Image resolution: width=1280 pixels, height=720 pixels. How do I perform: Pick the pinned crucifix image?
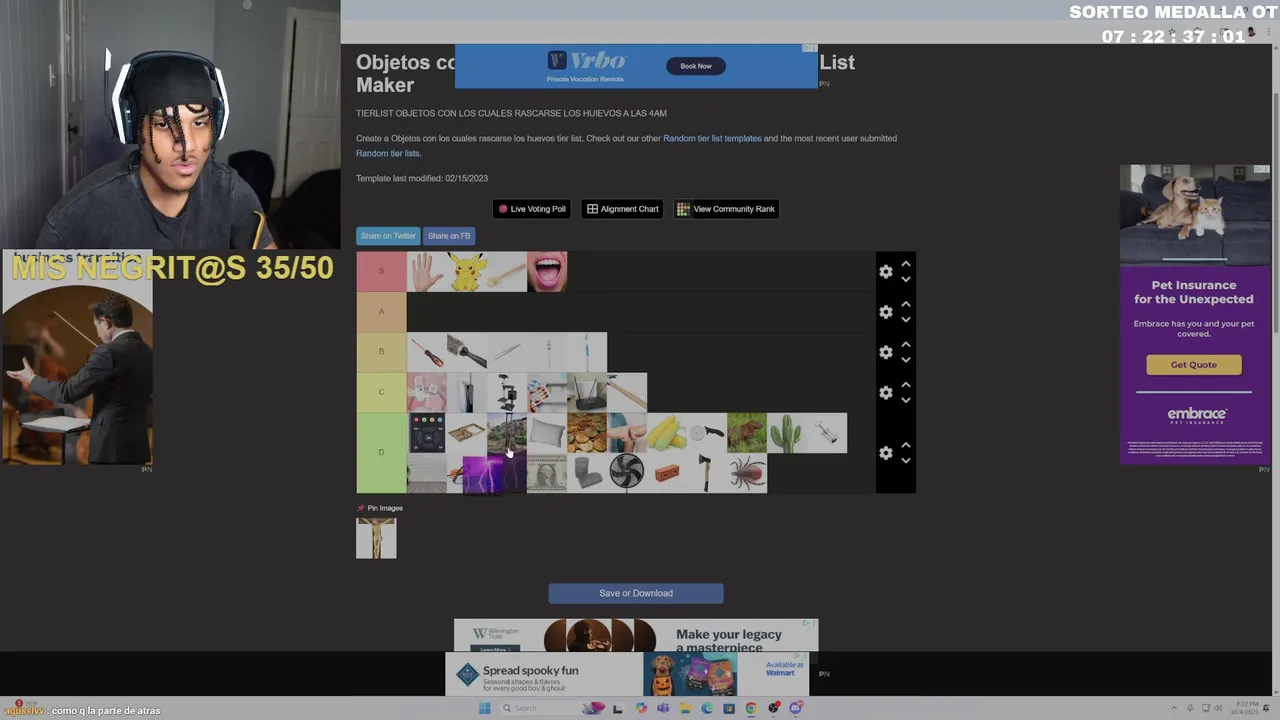coord(376,538)
